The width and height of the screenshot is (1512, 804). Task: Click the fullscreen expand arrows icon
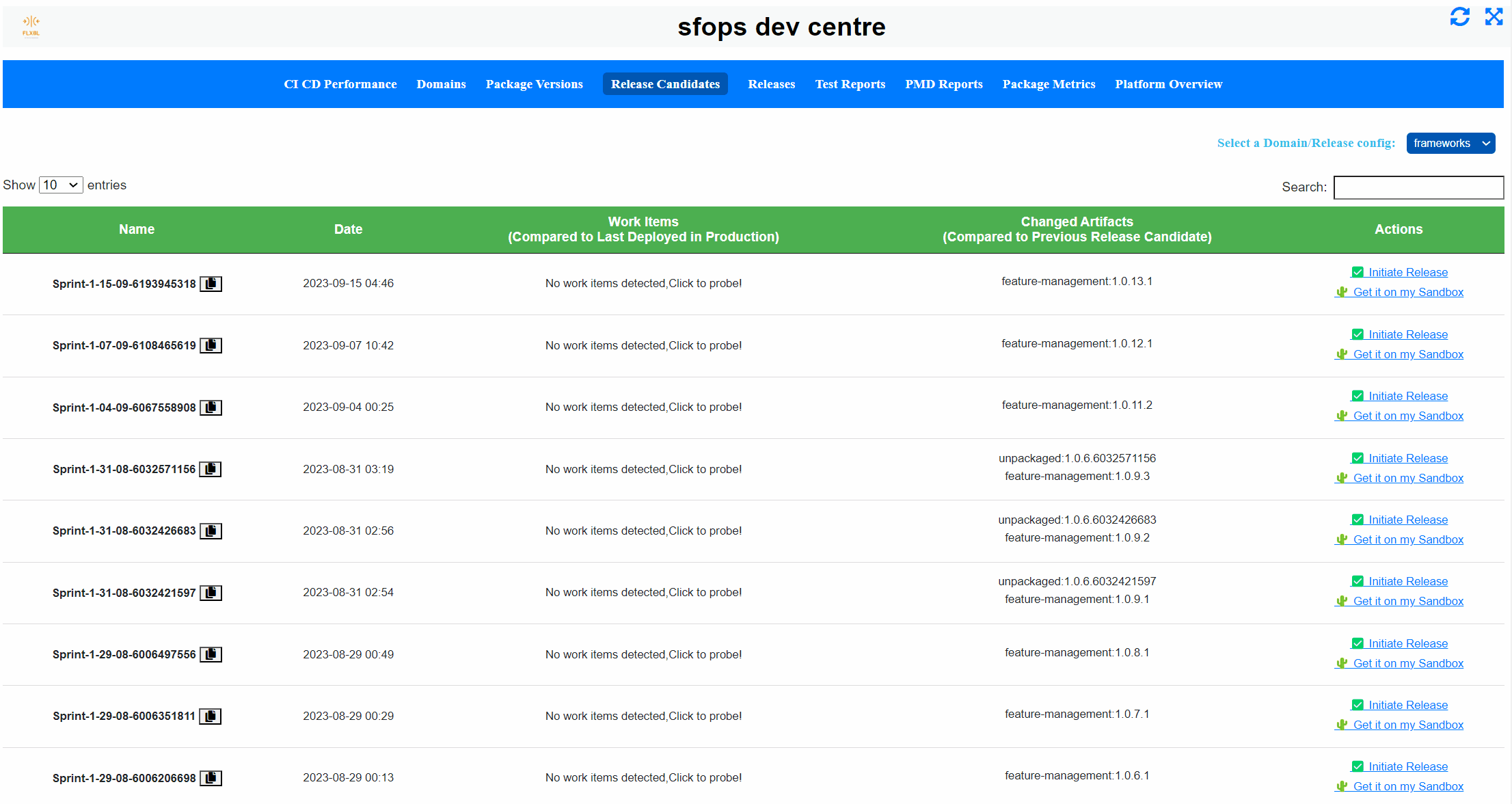1494,17
